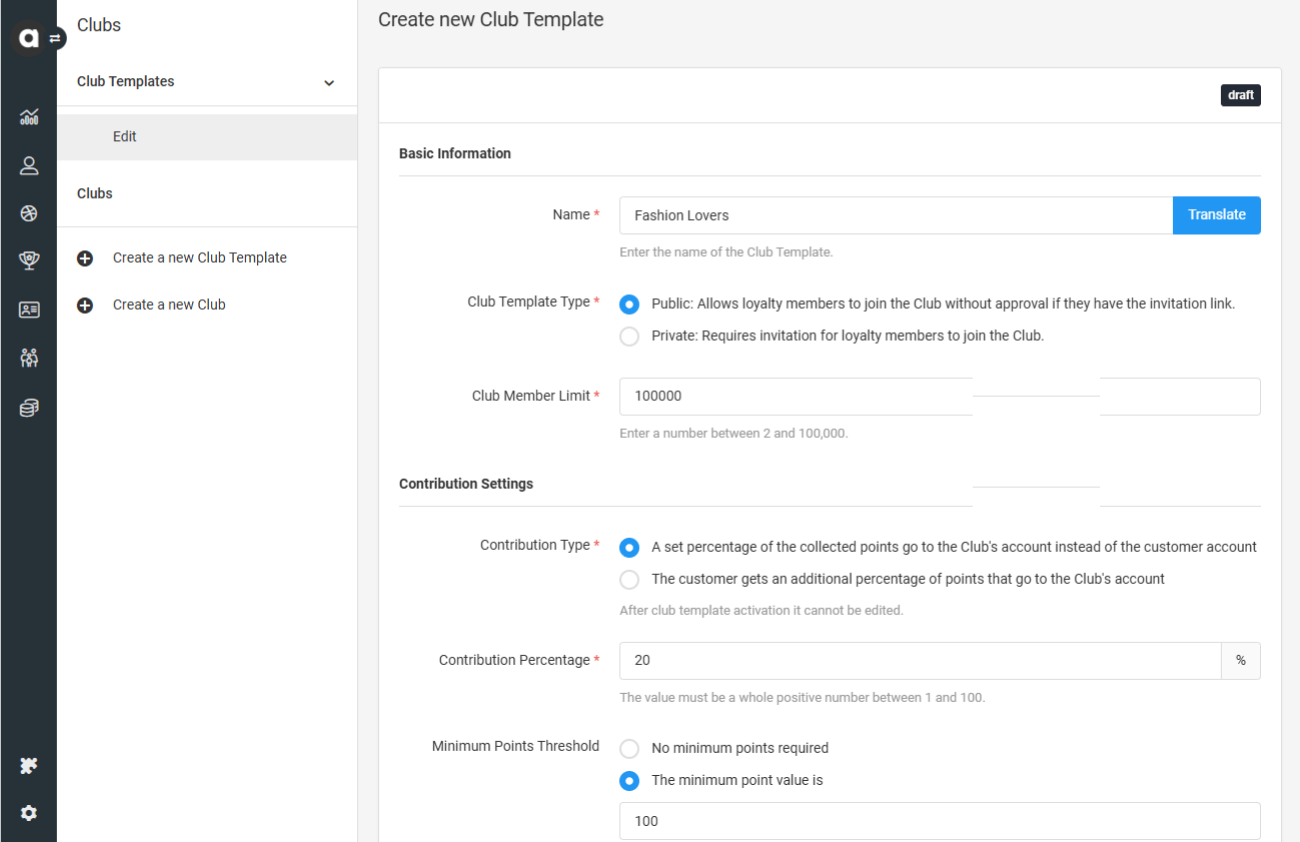Click the sidebar swap arrows toggle icon

click(56, 38)
